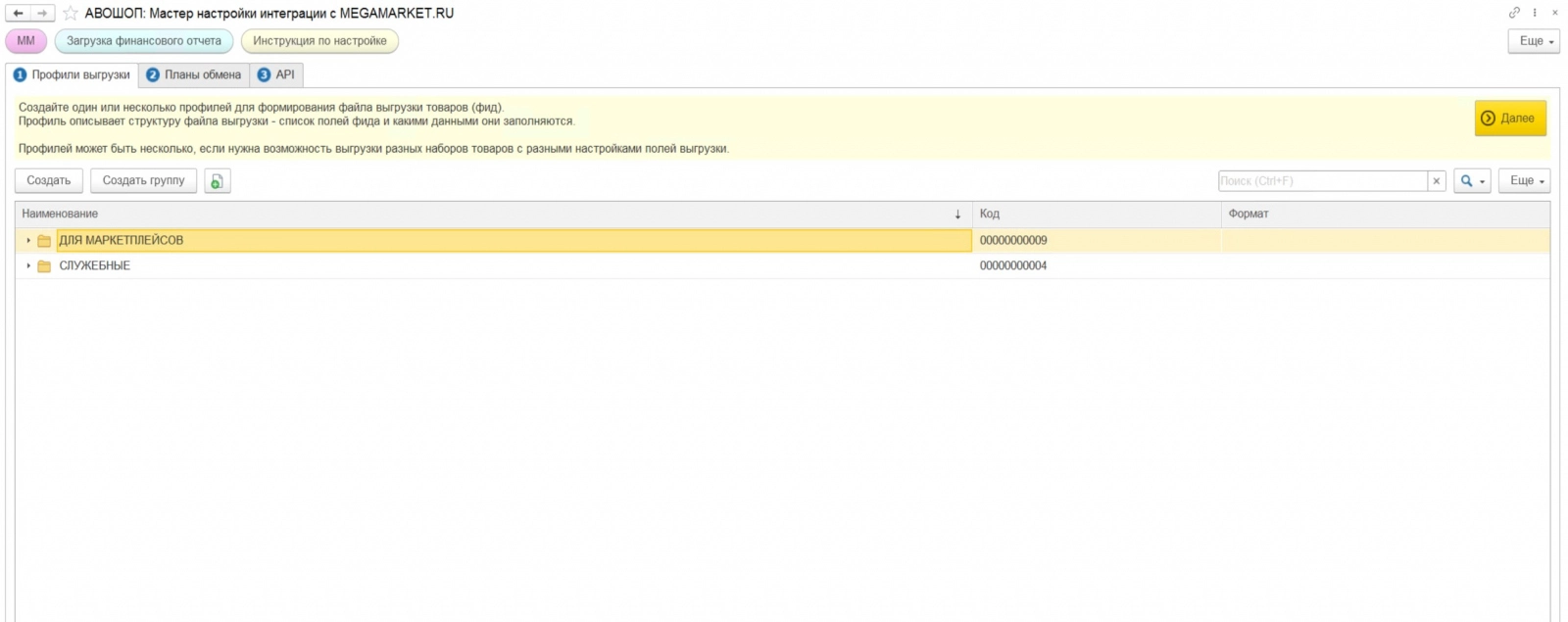
Task: Open the Еще menu next to the search
Action: [x=1524, y=181]
